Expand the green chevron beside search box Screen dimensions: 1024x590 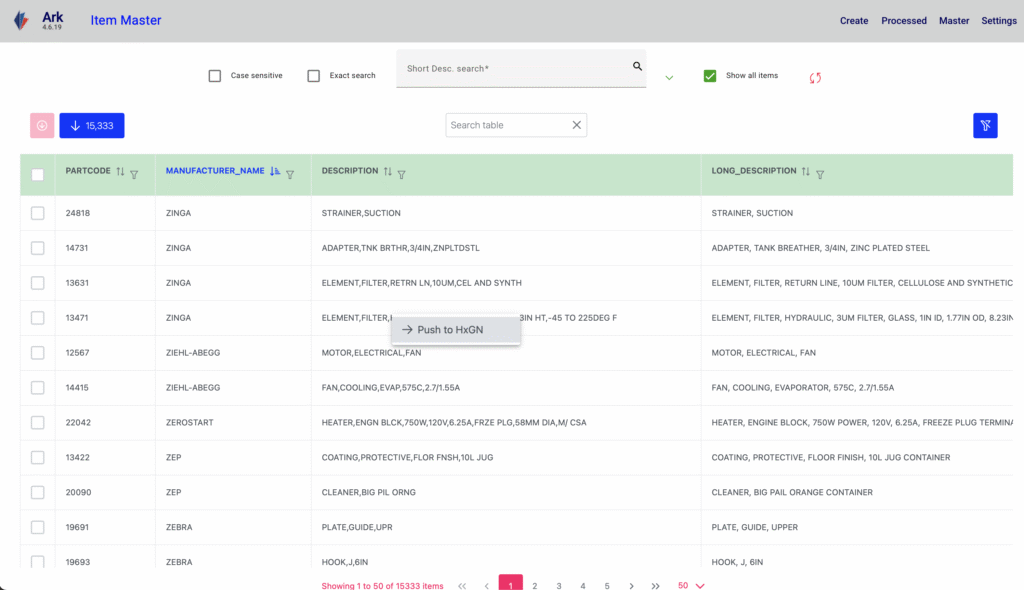pyautogui.click(x=669, y=78)
